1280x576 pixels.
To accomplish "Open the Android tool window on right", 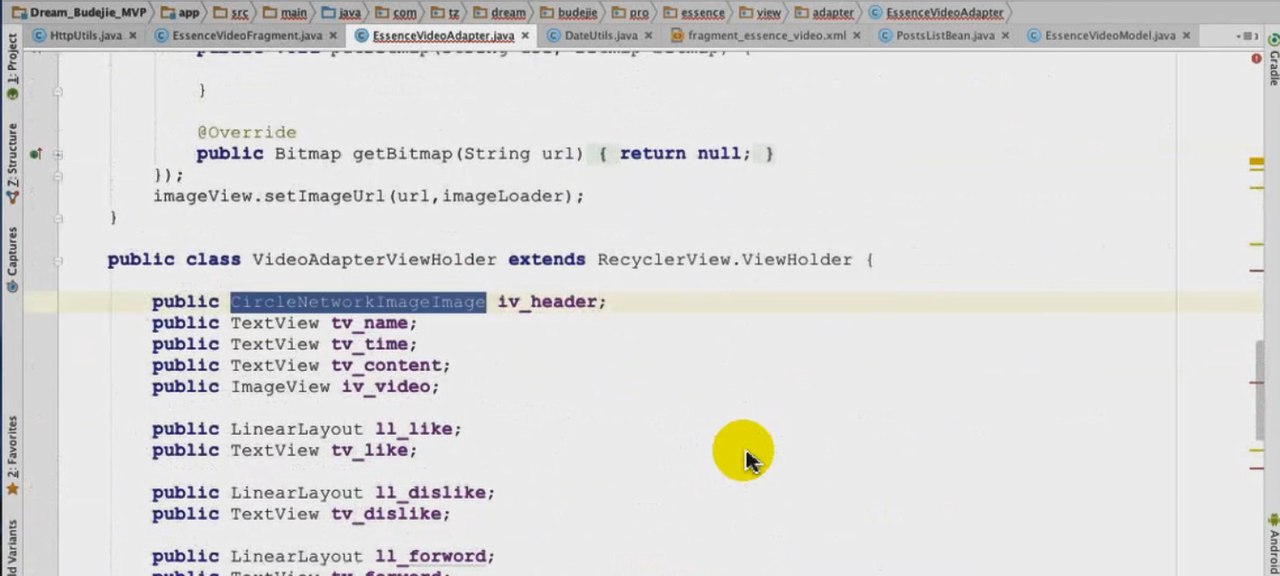I will tap(1273, 544).
